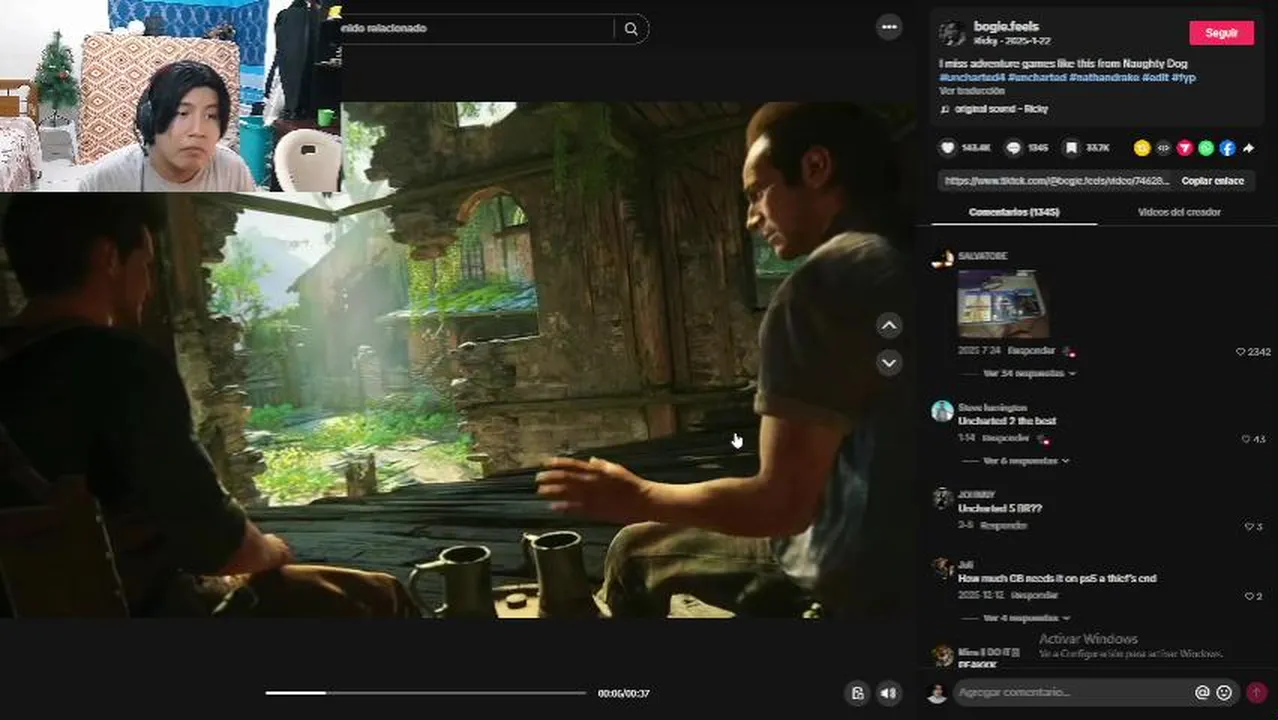This screenshot has width=1278, height=720.
Task: Click the 'Agregar comentario...' input field
Action: click(x=1072, y=692)
